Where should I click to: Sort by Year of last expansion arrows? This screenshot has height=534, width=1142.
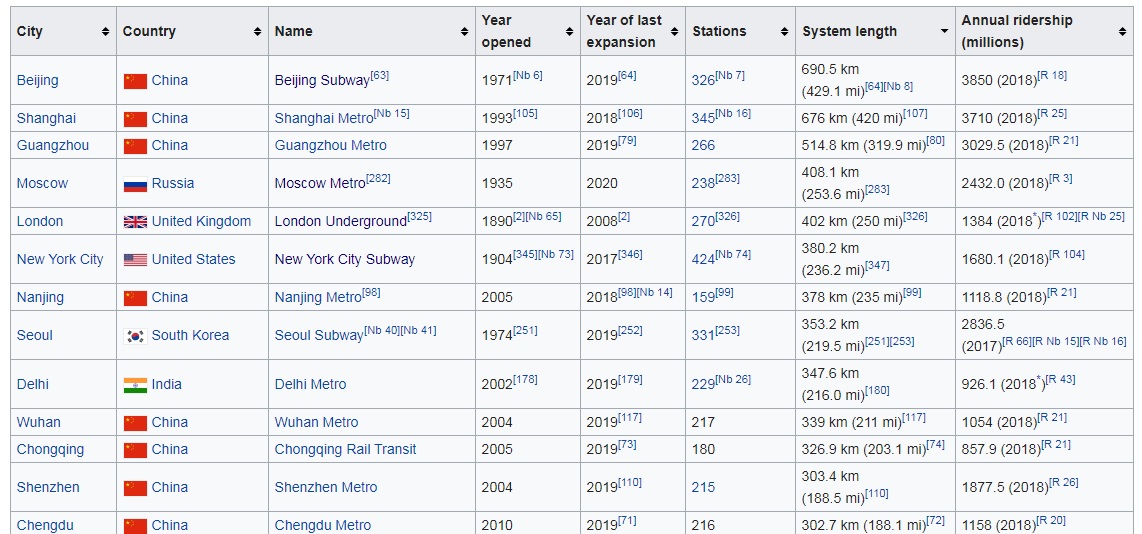pos(674,32)
